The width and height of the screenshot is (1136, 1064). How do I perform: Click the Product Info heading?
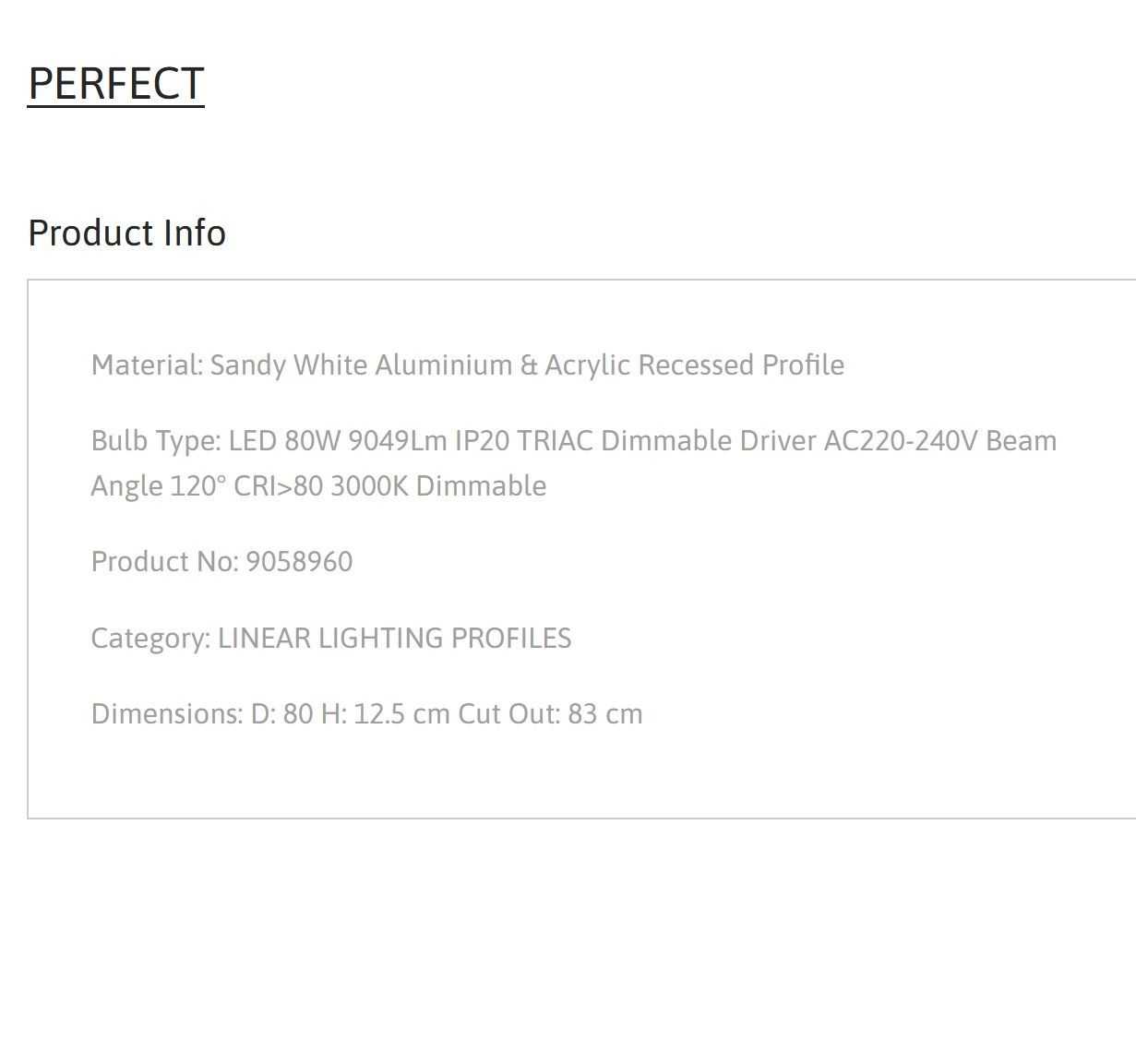(127, 233)
